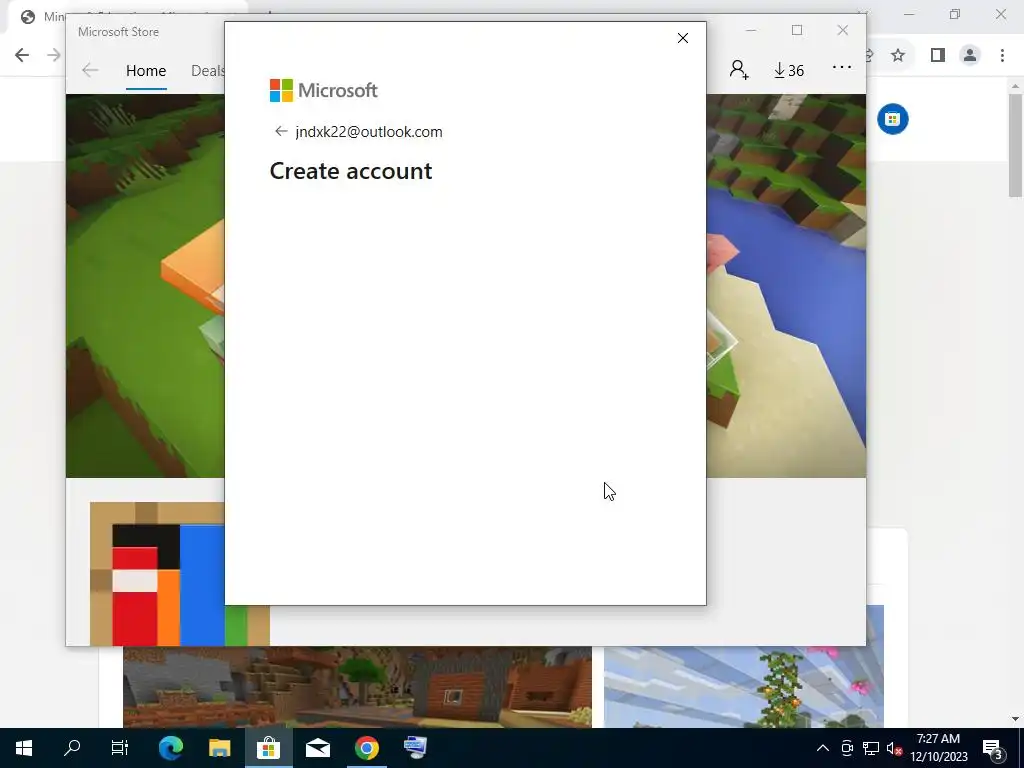Open downloads and updates showing 36
Viewport: 1024px width, 768px height.
(x=788, y=70)
